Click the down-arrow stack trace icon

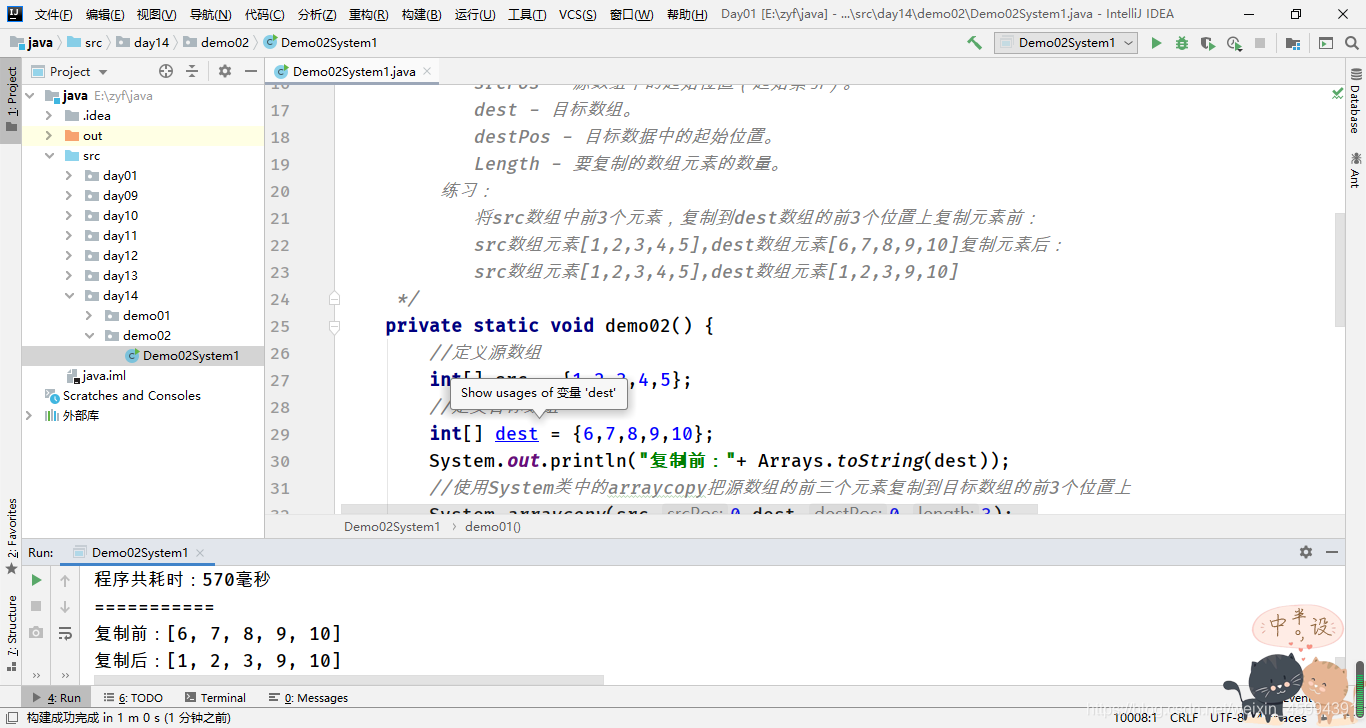point(65,606)
